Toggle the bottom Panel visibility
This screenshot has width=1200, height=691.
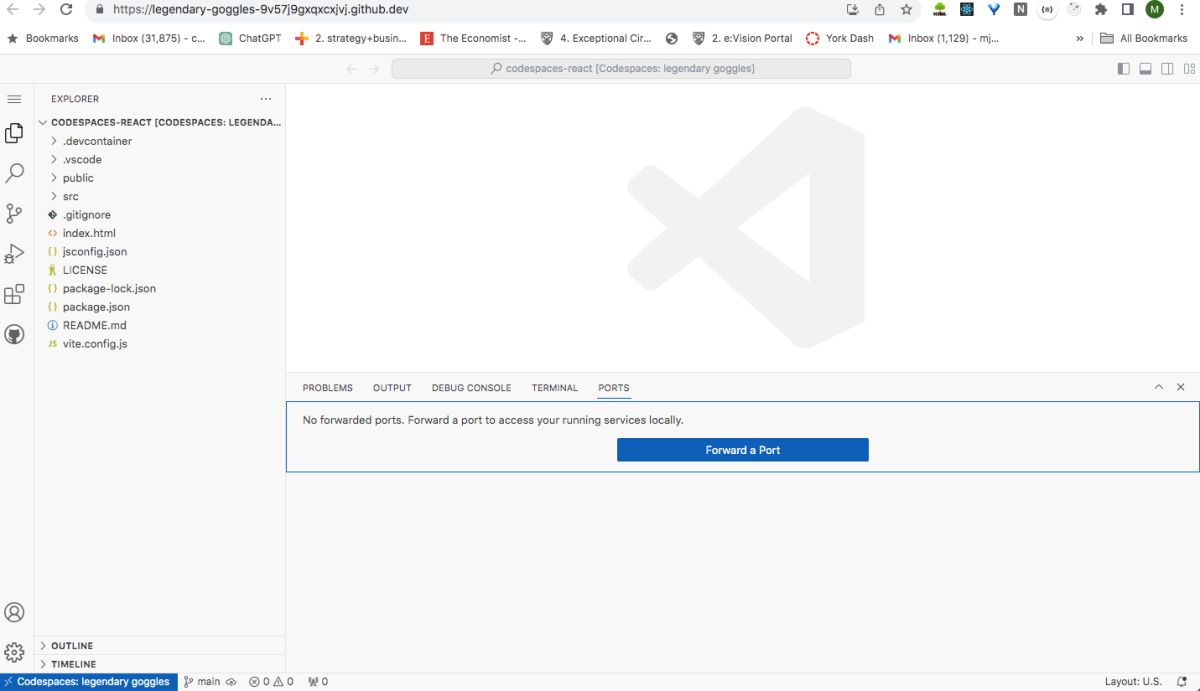pos(1145,69)
